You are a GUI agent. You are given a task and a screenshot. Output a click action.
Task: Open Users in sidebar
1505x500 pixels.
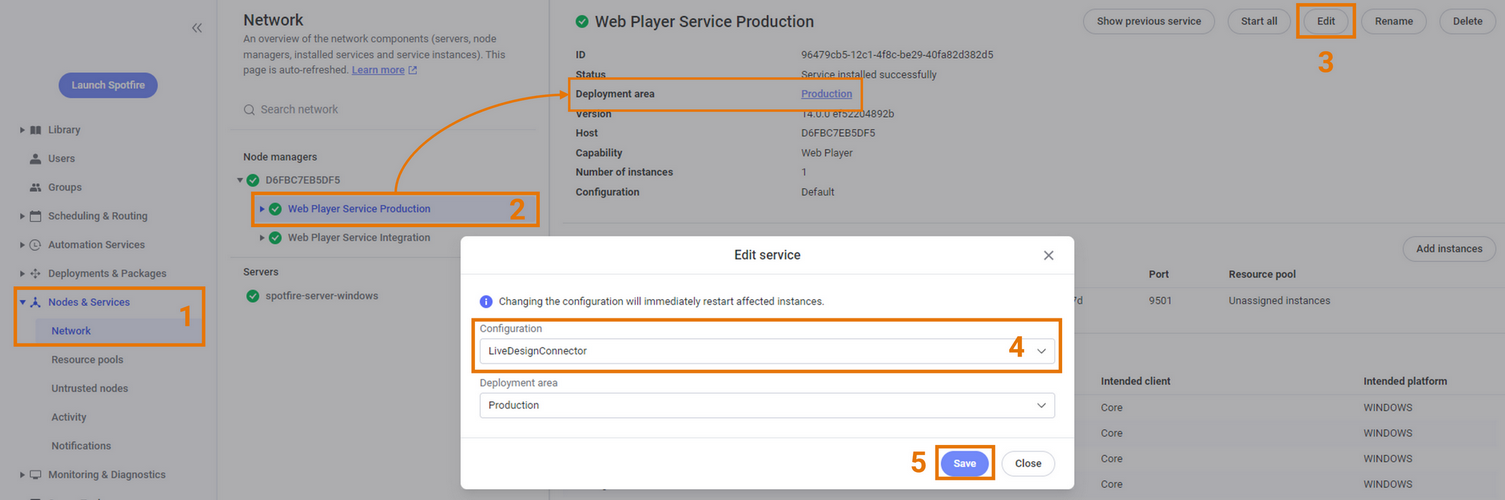61,158
